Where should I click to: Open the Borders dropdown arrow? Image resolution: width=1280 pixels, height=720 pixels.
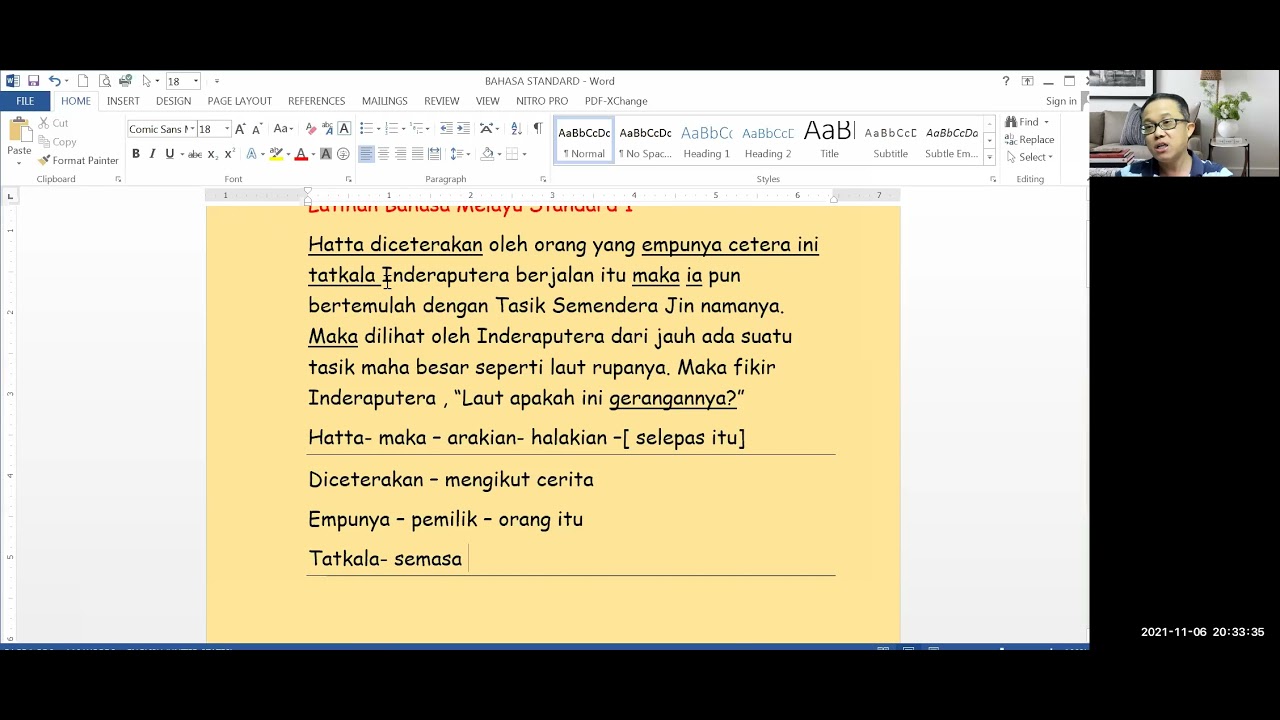pos(524,154)
